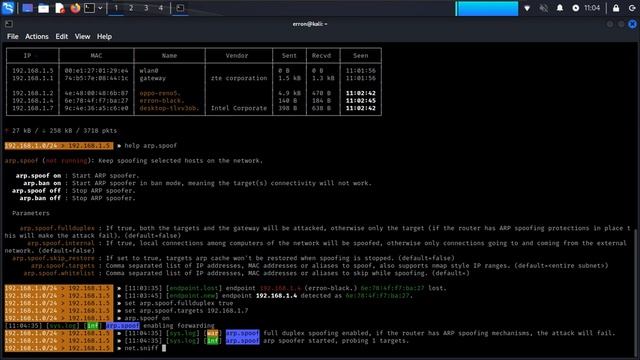Image resolution: width=640 pixels, height=360 pixels.
Task: Open the Edit menu
Action: point(62,36)
